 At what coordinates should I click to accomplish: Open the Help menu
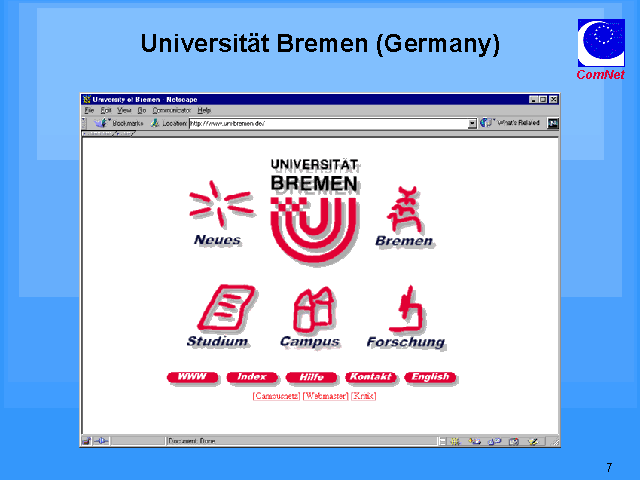(x=204, y=110)
